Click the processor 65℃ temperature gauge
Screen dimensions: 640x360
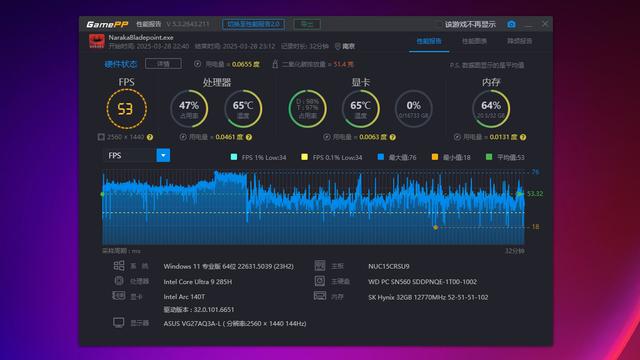[243, 109]
